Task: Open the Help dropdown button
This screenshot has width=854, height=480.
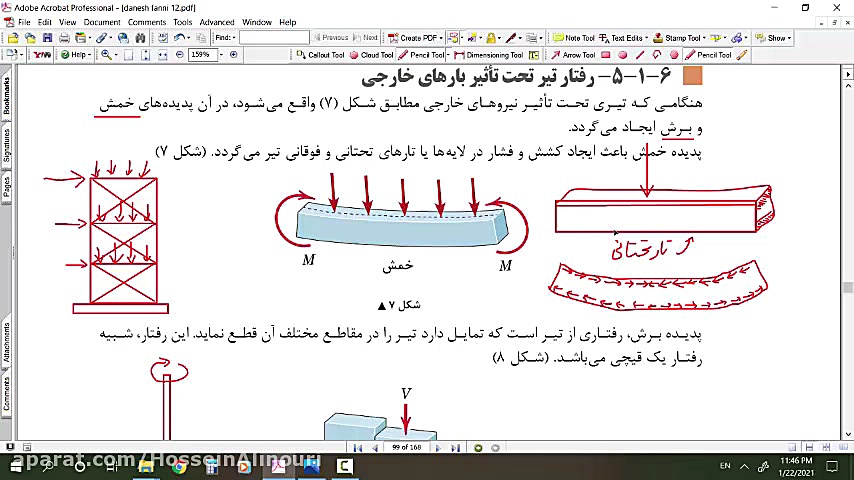Action: tap(76, 55)
